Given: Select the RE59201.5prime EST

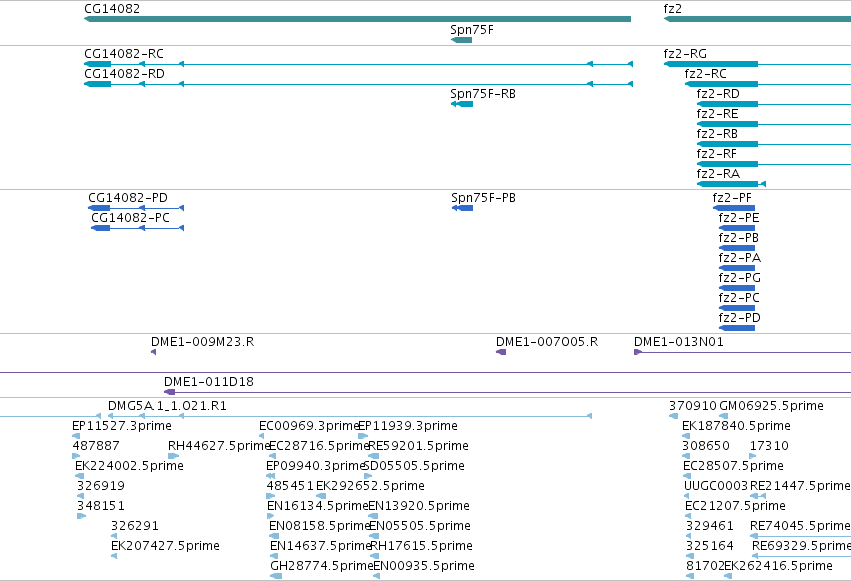Looking at the screenshot, I should [x=373, y=456].
